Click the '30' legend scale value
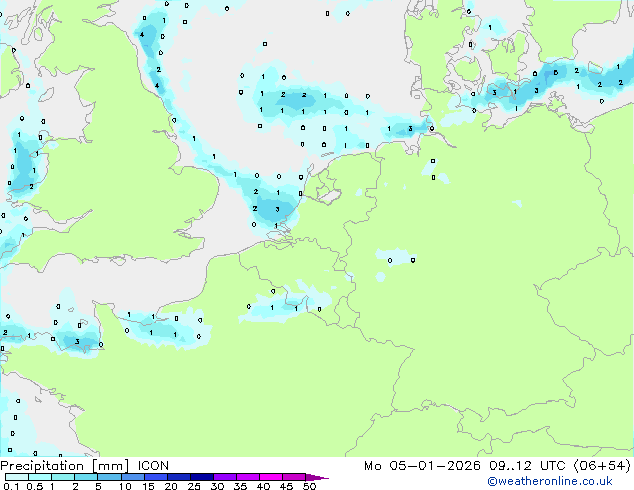This screenshot has height=490, width=634. point(217,486)
